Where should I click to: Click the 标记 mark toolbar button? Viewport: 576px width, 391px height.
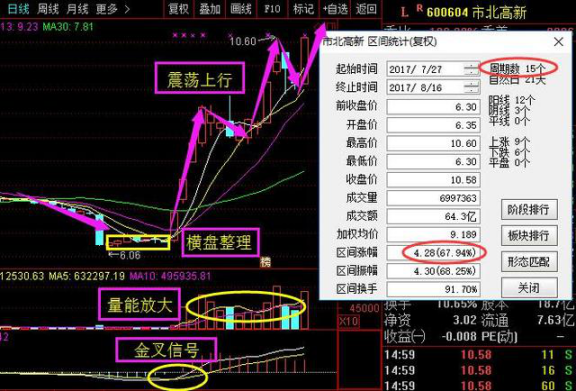click(x=303, y=8)
